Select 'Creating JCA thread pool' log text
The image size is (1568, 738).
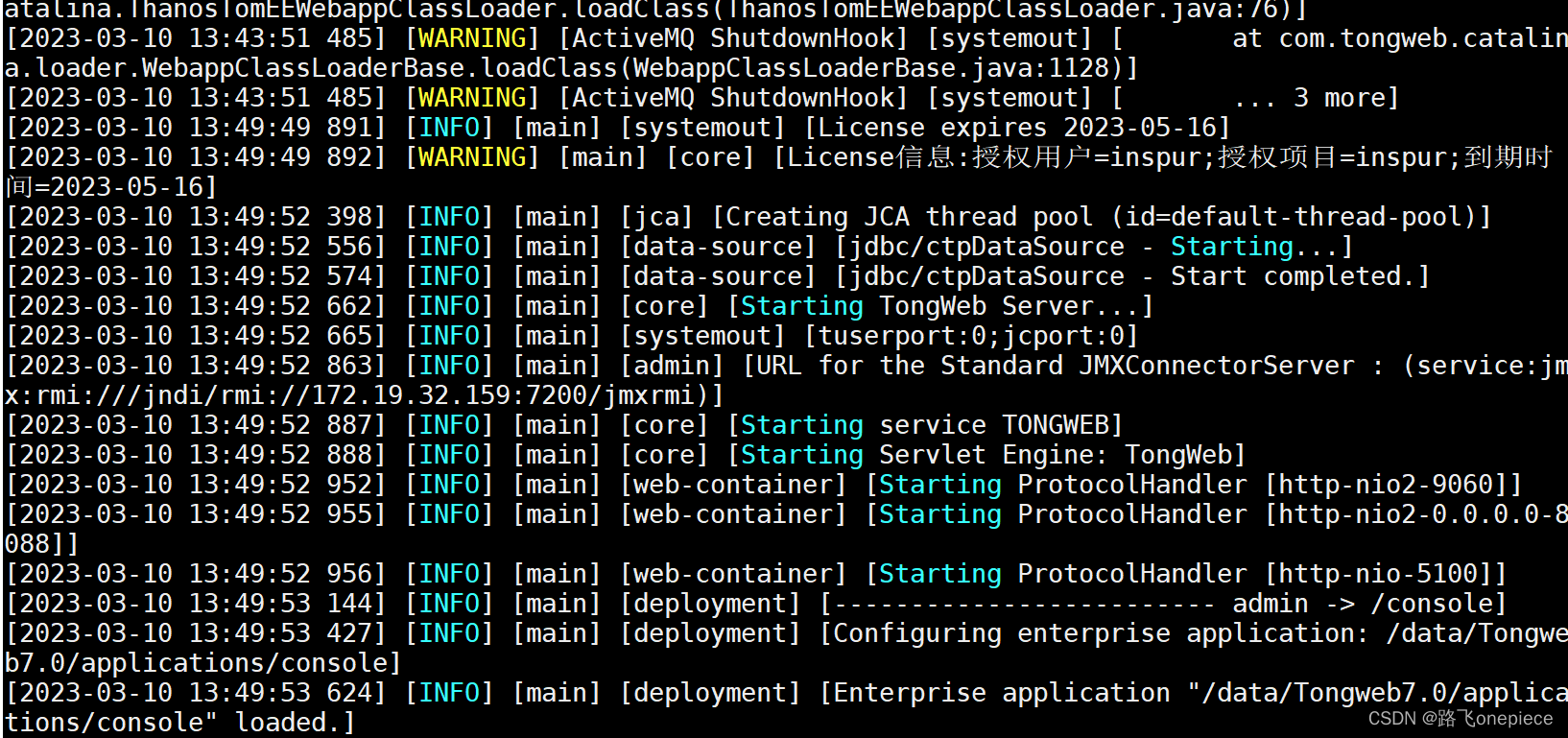point(909,217)
